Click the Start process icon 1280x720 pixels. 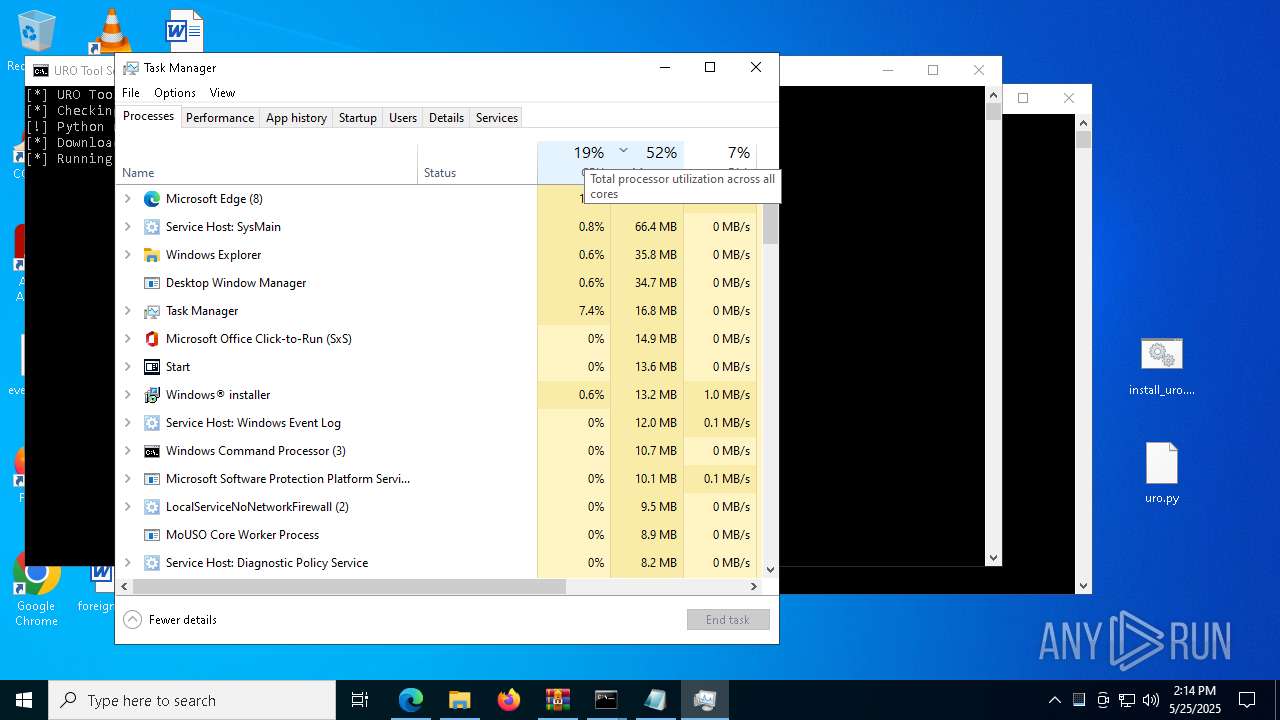pyautogui.click(x=152, y=367)
